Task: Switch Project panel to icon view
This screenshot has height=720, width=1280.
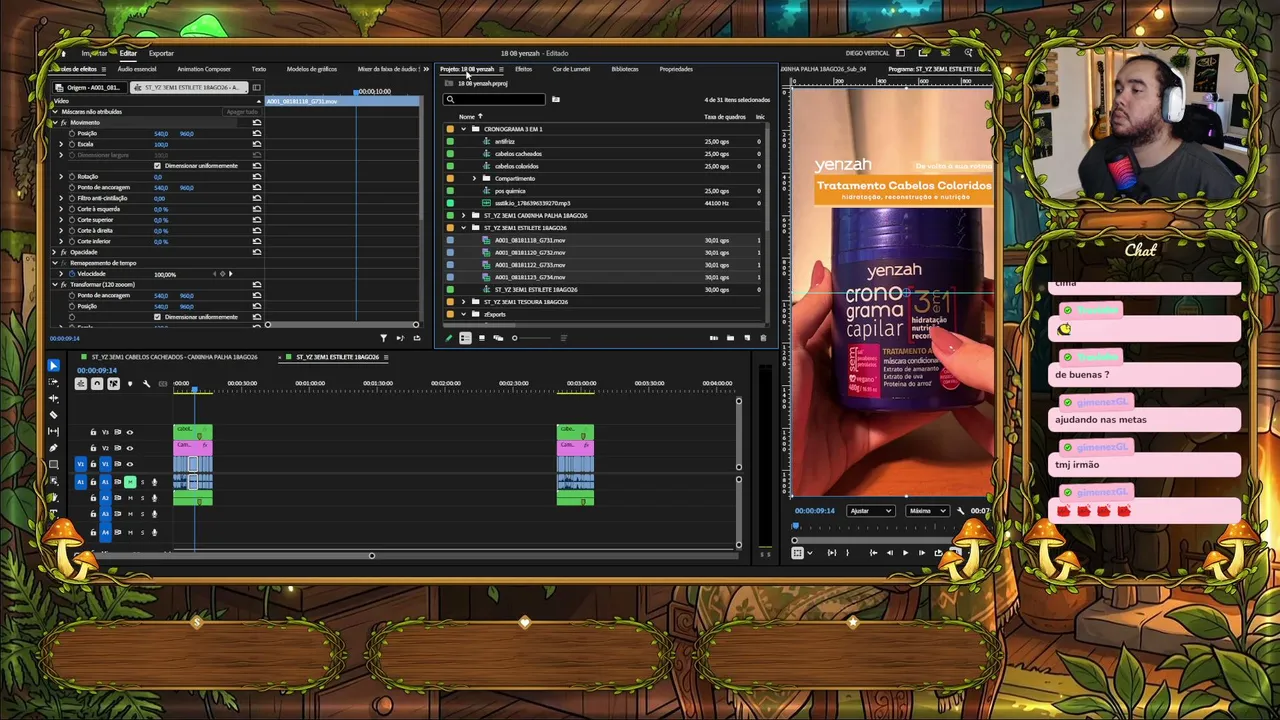Action: pyautogui.click(x=481, y=338)
